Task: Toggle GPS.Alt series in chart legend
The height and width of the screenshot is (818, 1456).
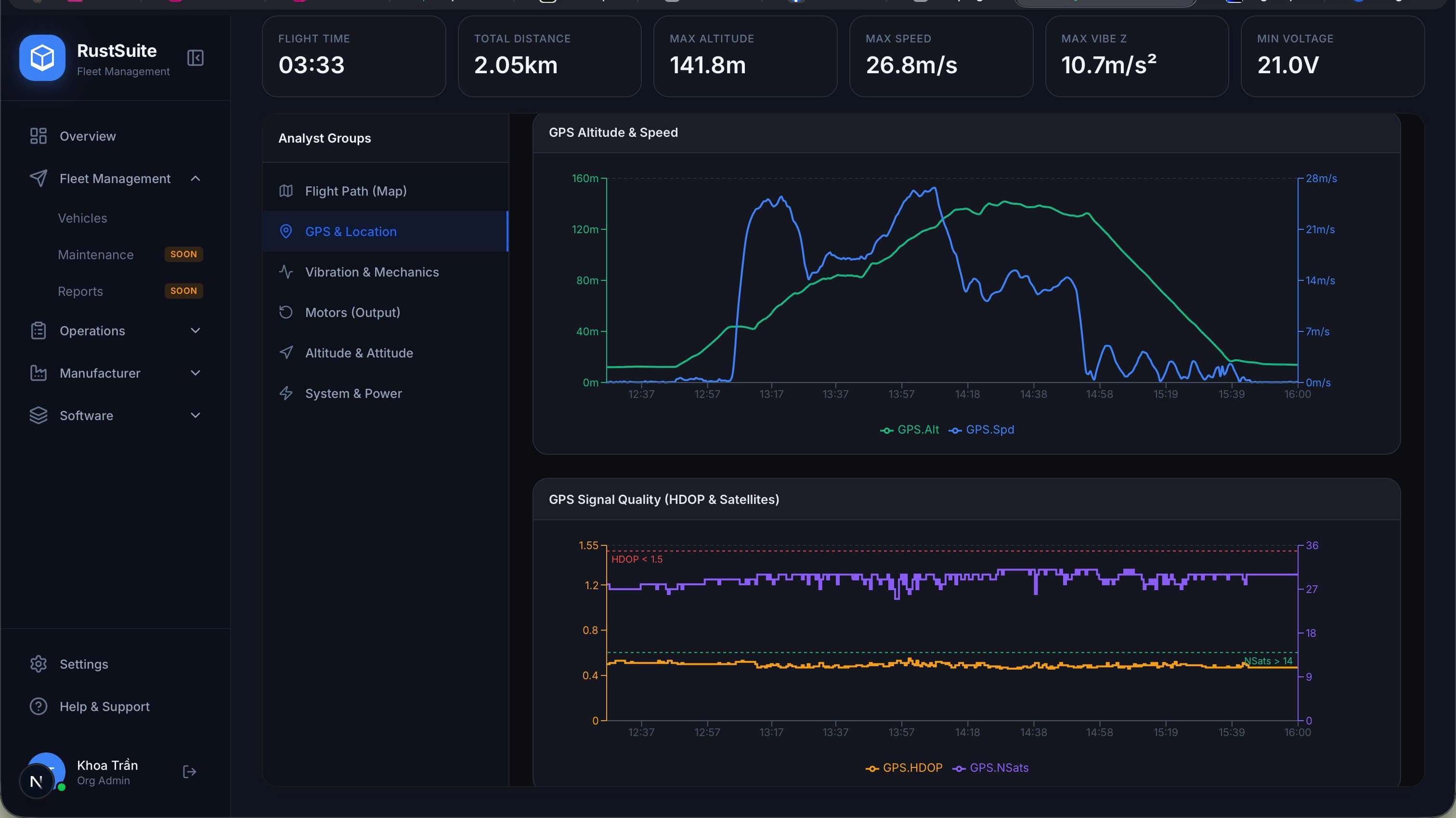Action: (909, 430)
